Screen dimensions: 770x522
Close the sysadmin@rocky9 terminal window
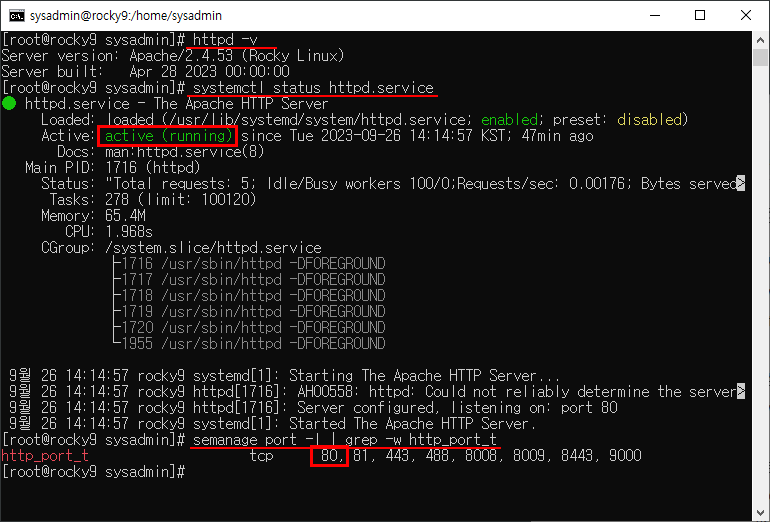[745, 15]
